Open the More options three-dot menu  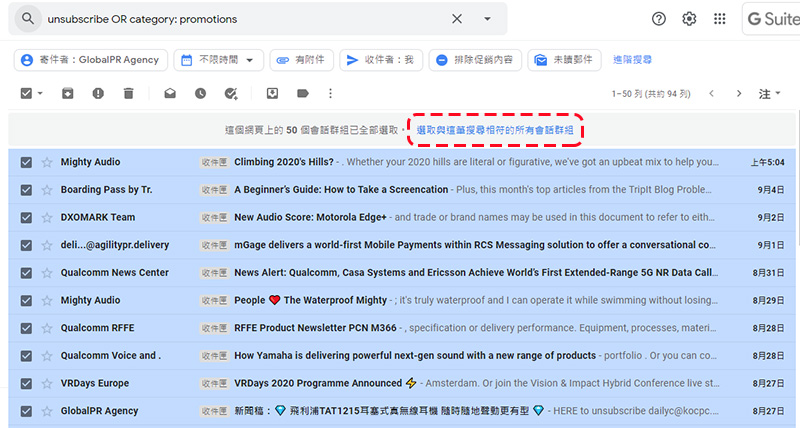330,93
